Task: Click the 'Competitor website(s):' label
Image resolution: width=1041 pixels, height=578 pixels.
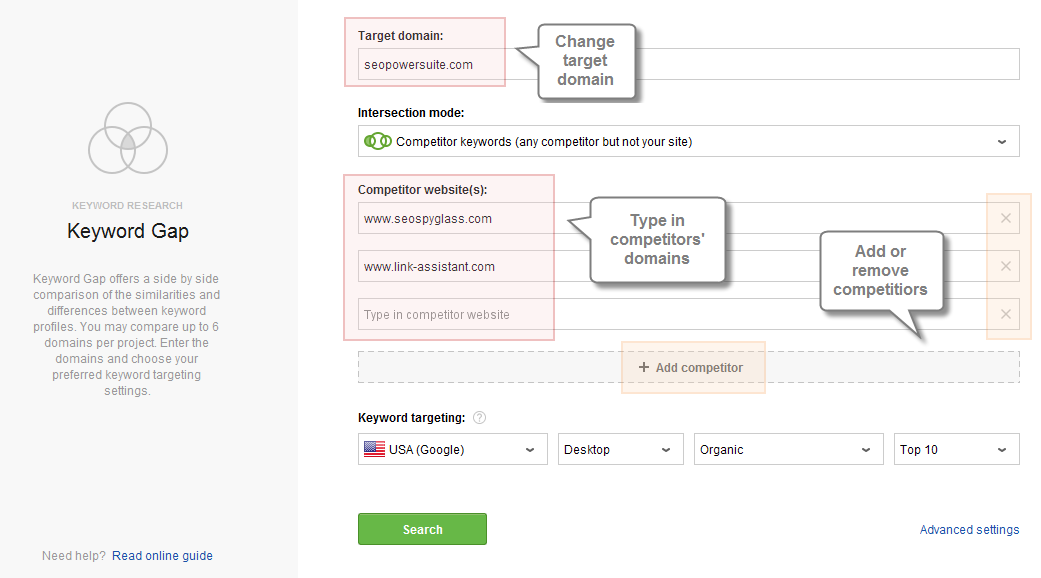Action: (422, 190)
